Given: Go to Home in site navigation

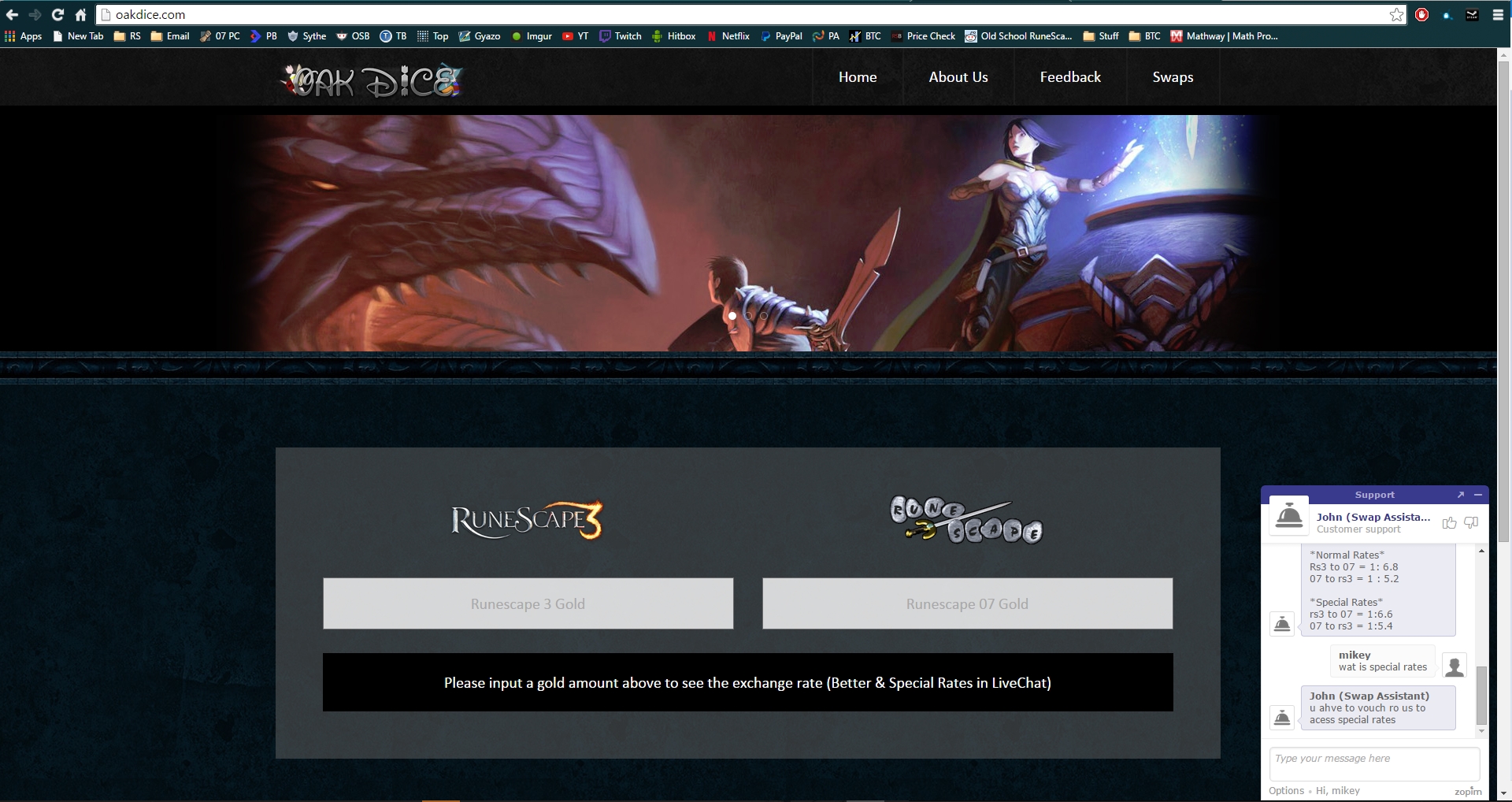Looking at the screenshot, I should coord(858,77).
